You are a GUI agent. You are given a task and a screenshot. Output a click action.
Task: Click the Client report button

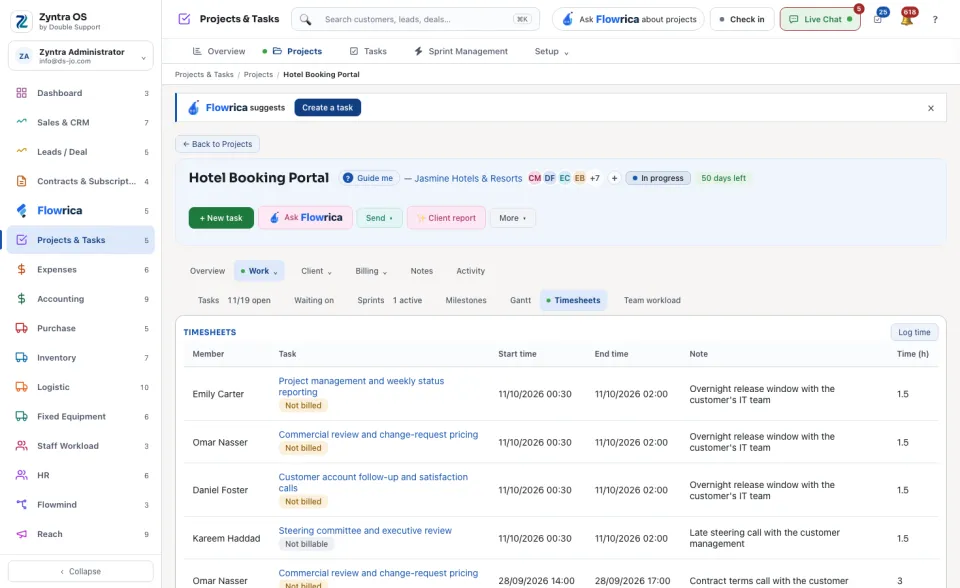pyautogui.click(x=446, y=218)
